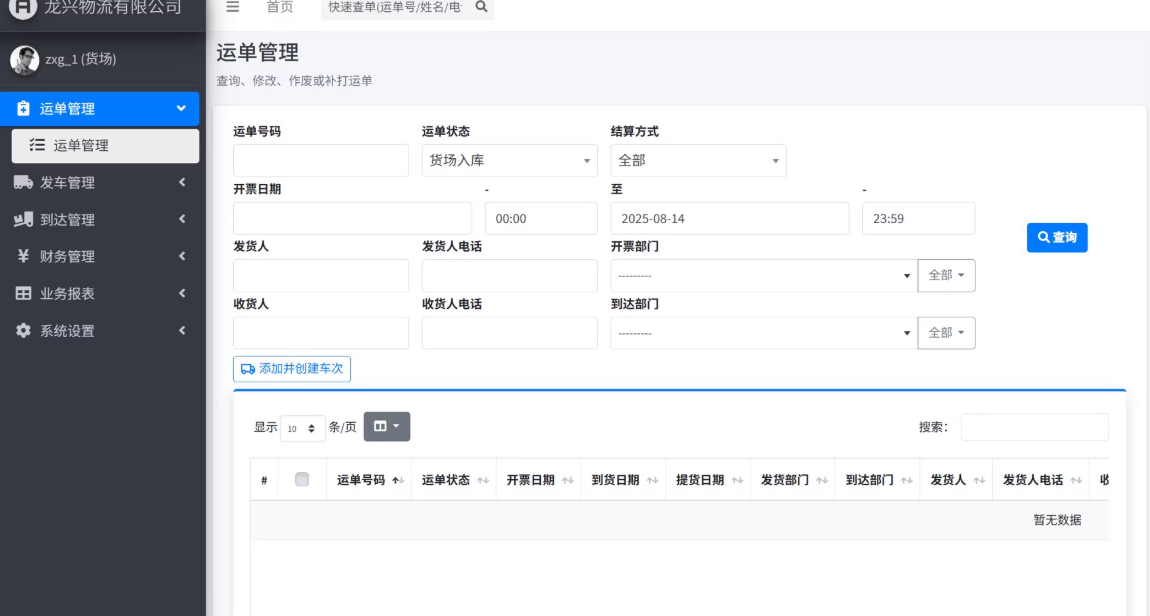Change rows per page value 10
1150x616 pixels.
pos(302,428)
